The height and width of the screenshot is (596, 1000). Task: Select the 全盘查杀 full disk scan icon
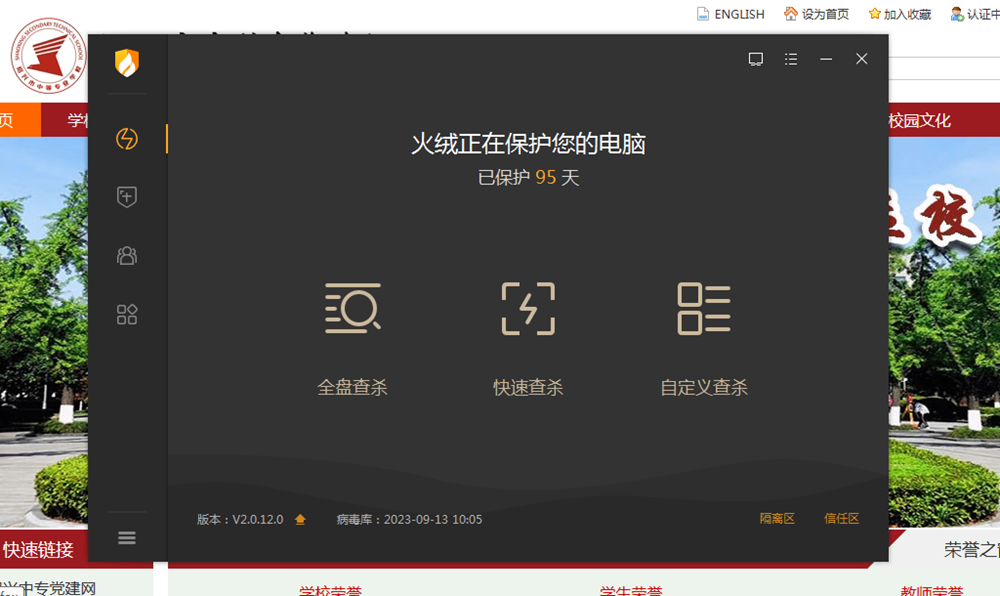click(350, 310)
